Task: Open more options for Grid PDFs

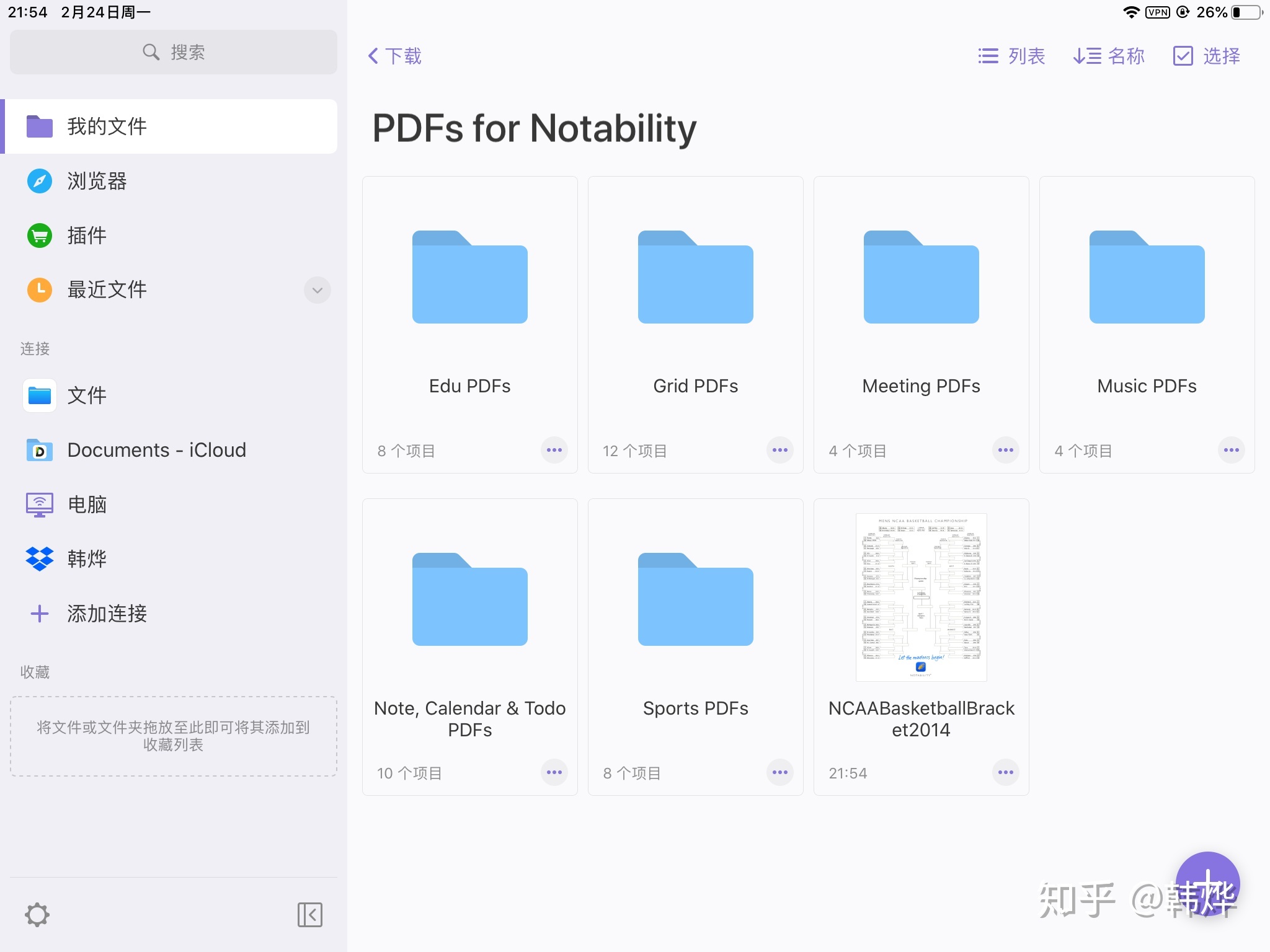Action: click(780, 450)
